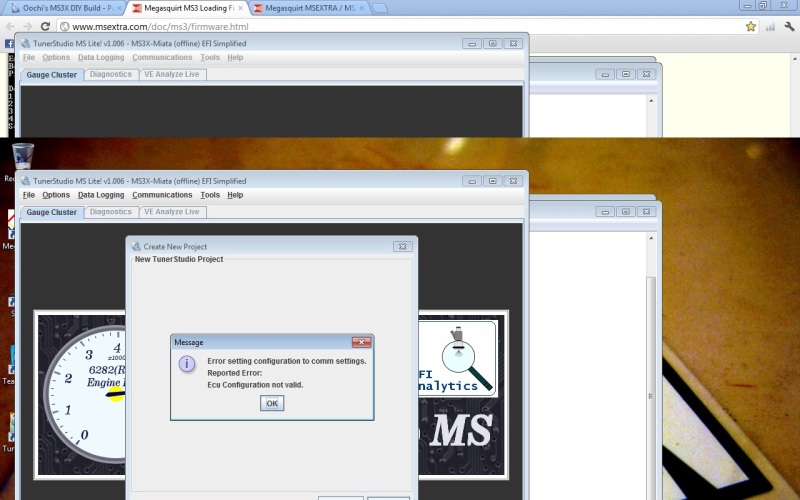Open Data Logging menu in desktop TunerStudio window
This screenshot has width=800, height=500.
(101, 195)
